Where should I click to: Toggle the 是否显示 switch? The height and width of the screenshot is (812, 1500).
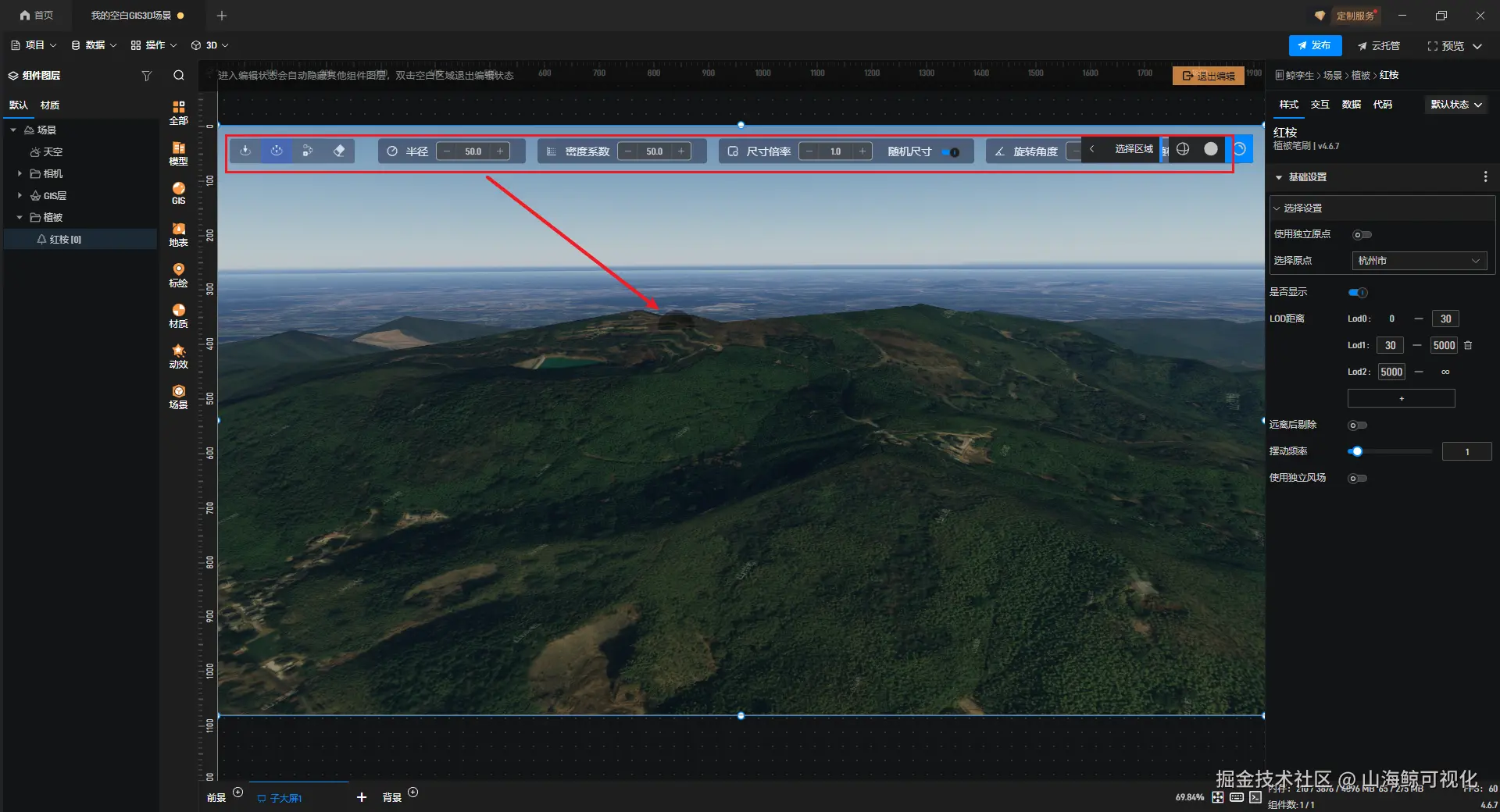[x=1358, y=293]
